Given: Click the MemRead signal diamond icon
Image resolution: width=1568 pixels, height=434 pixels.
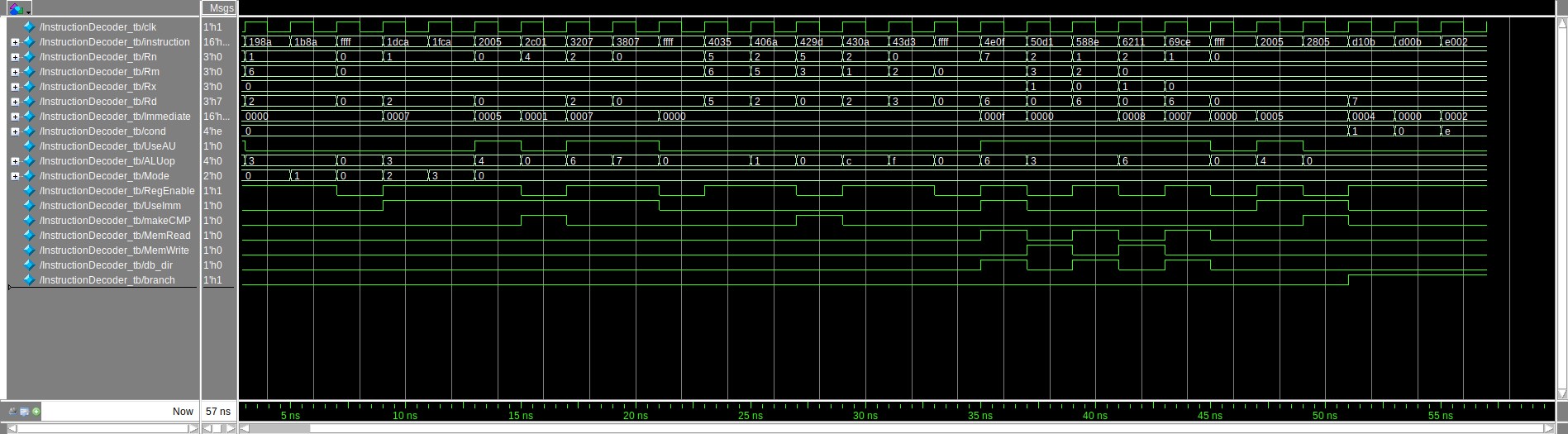Looking at the screenshot, I should [30, 236].
